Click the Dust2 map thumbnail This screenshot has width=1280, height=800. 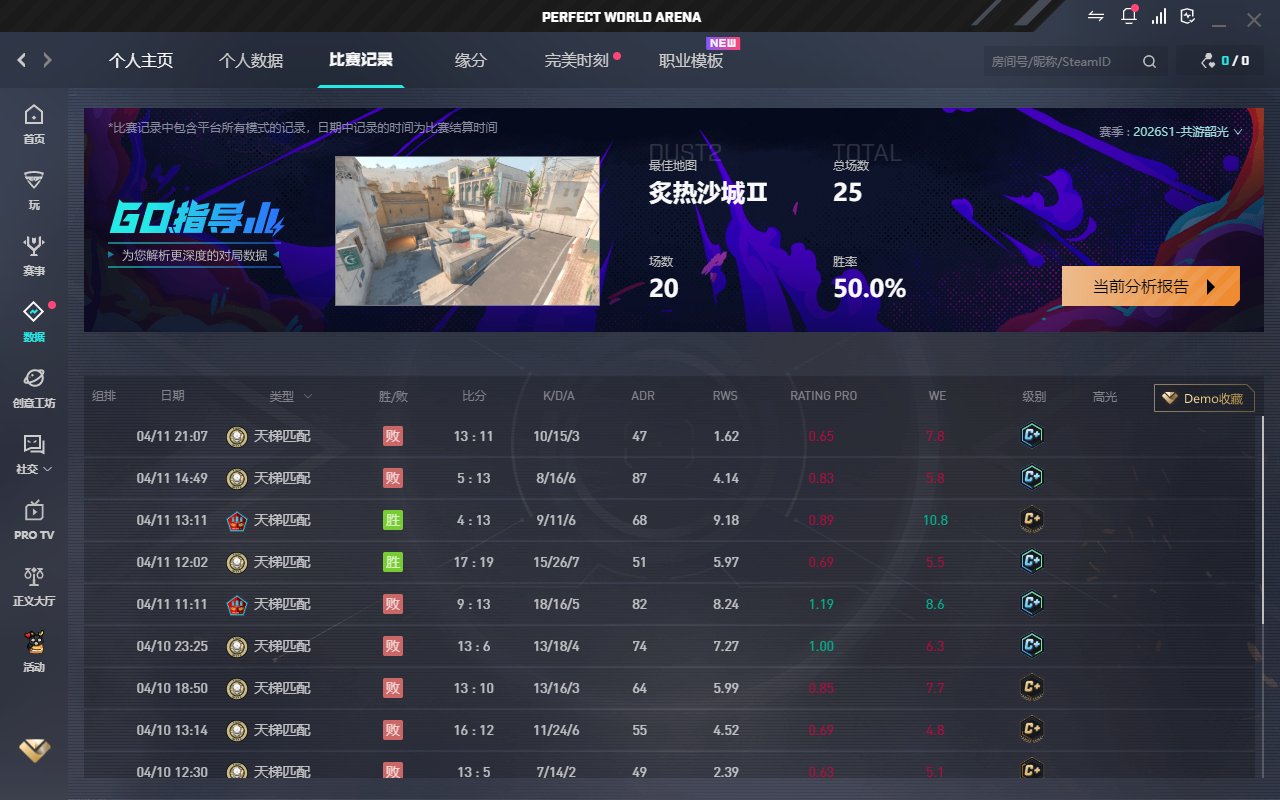467,230
